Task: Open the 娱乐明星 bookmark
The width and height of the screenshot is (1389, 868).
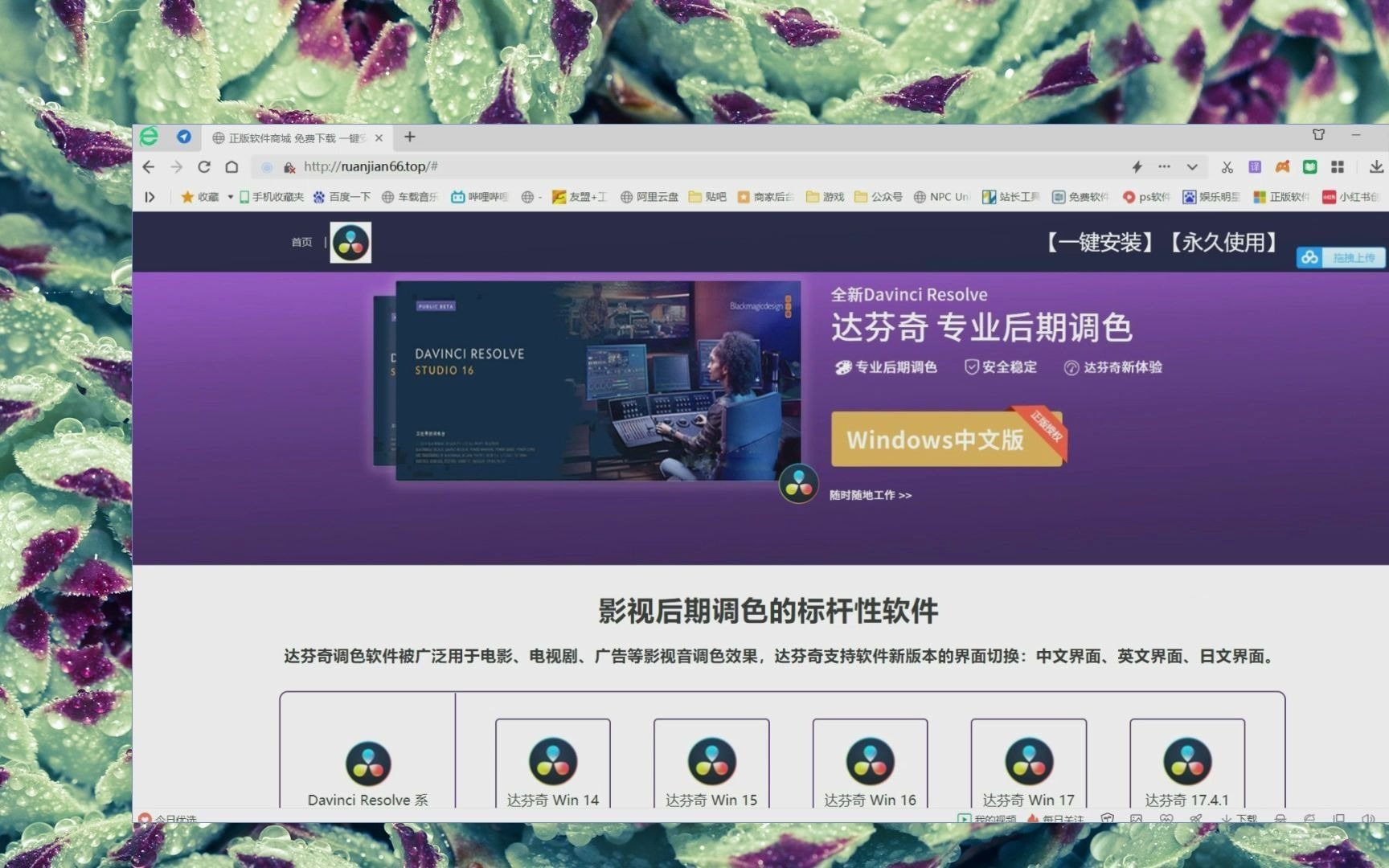Action: 1211,197
